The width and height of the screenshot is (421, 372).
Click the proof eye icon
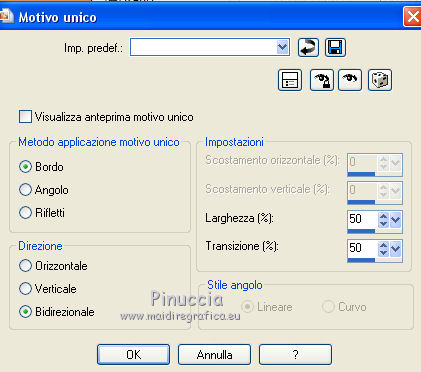(x=350, y=80)
